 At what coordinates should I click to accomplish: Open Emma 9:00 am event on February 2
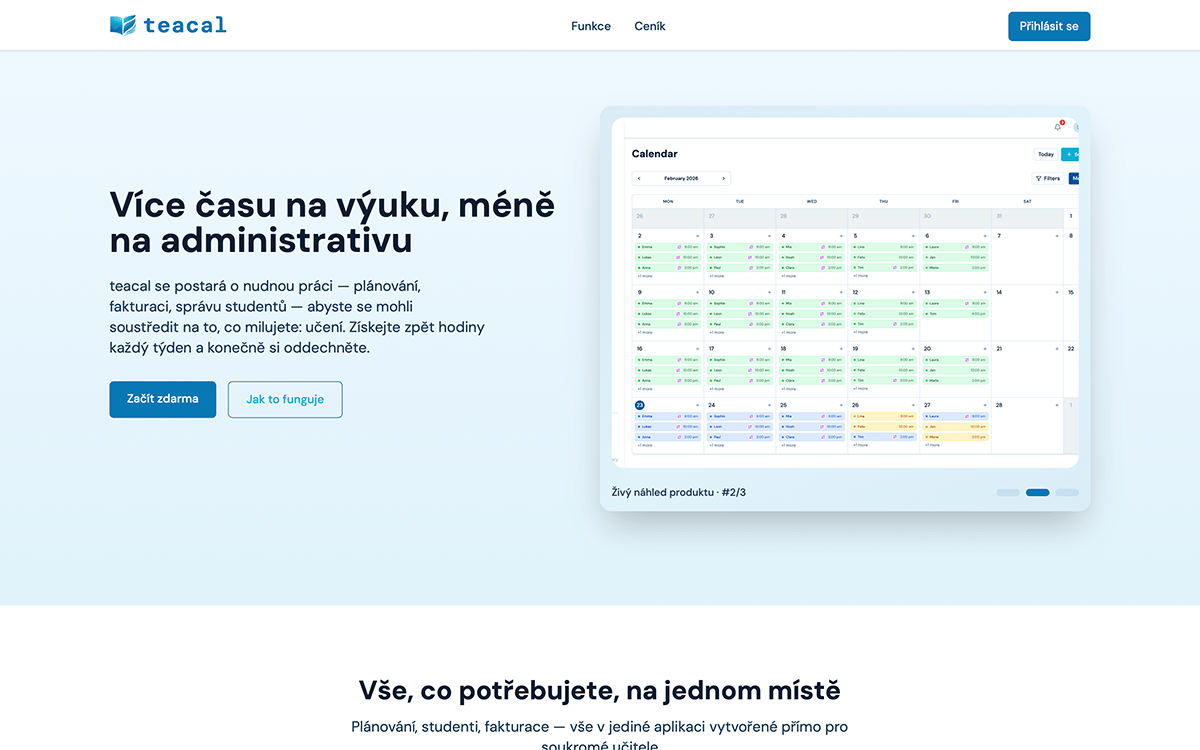point(668,247)
